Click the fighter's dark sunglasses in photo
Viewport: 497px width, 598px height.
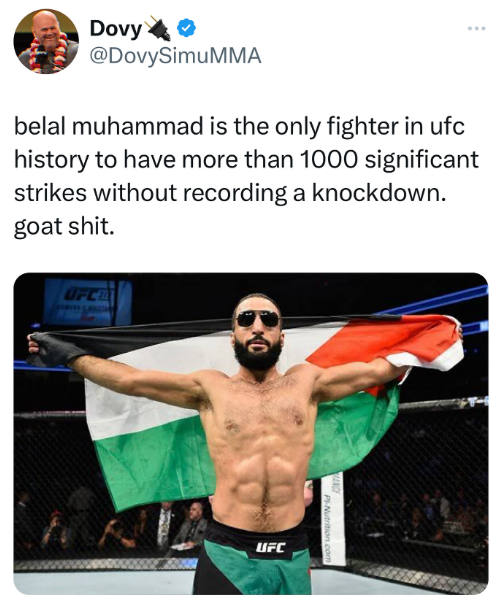[257, 319]
